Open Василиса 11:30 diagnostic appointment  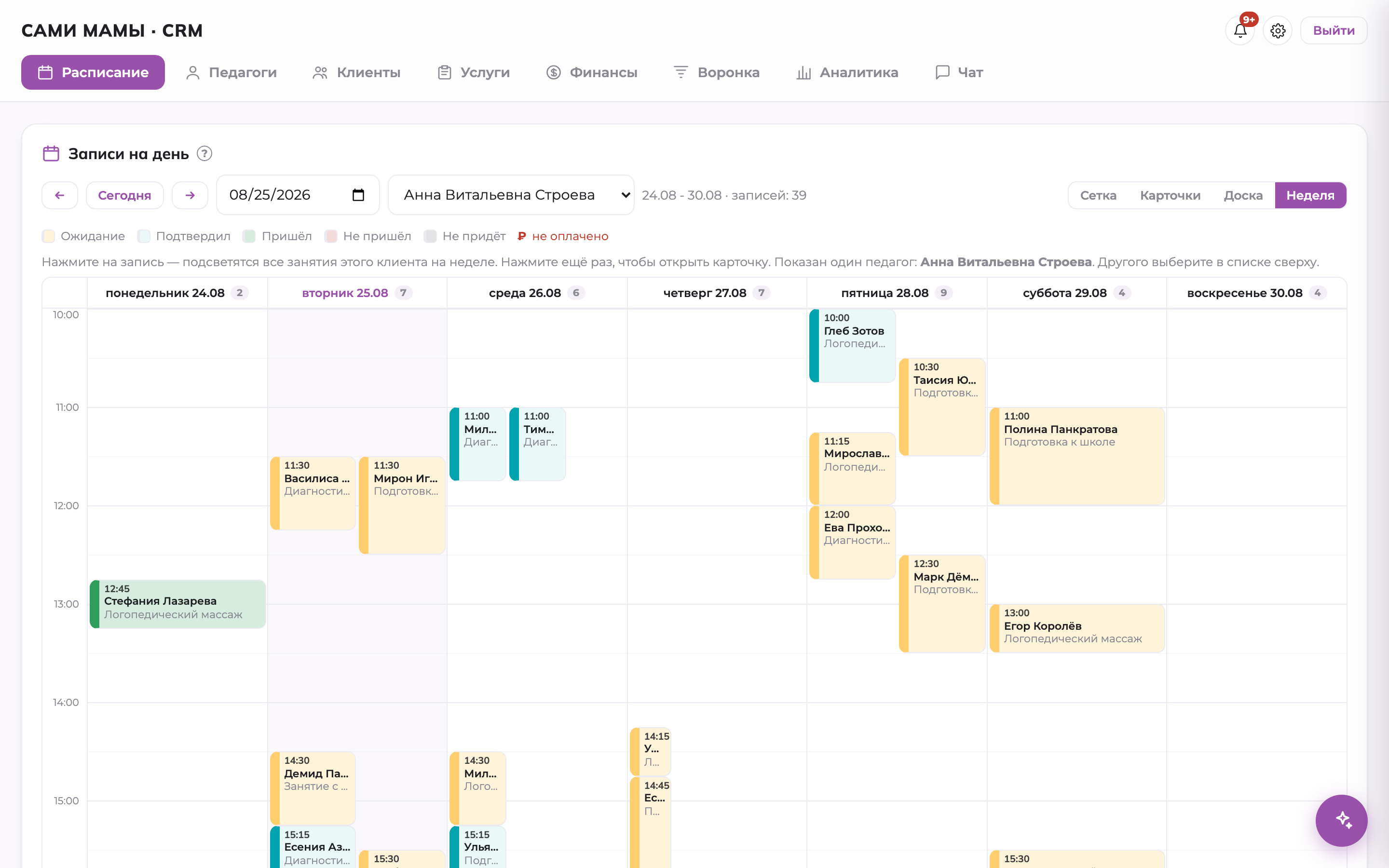point(313,493)
